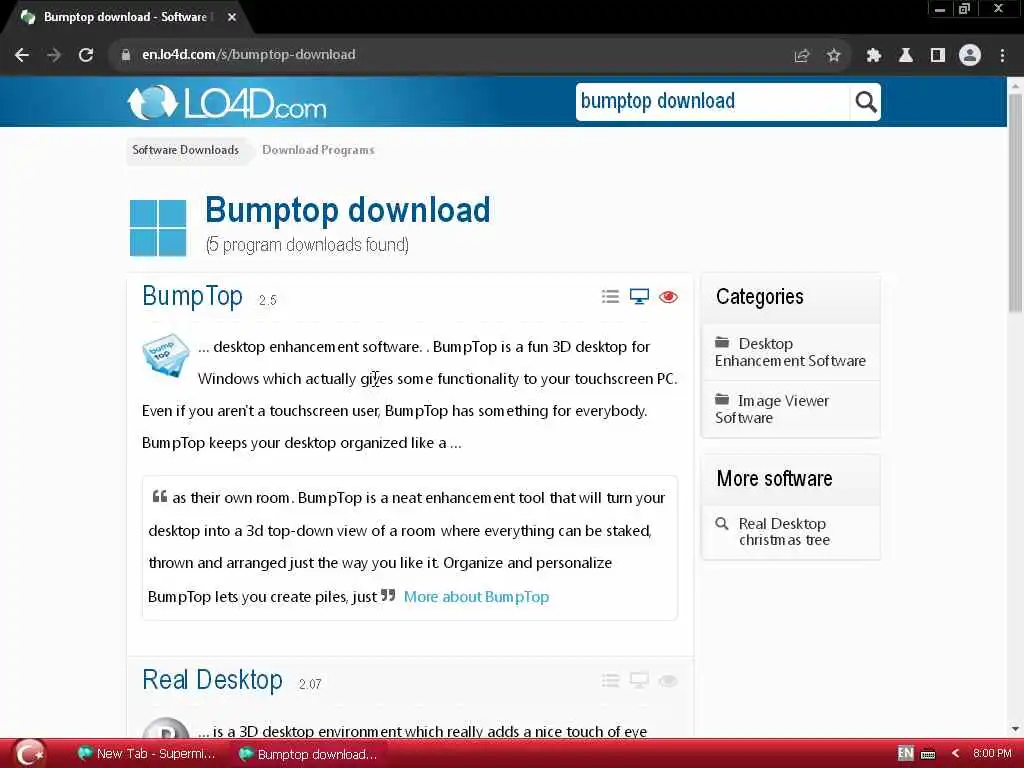The height and width of the screenshot is (768, 1024).
Task: Click the scrollbar up arrow
Action: (1015, 86)
